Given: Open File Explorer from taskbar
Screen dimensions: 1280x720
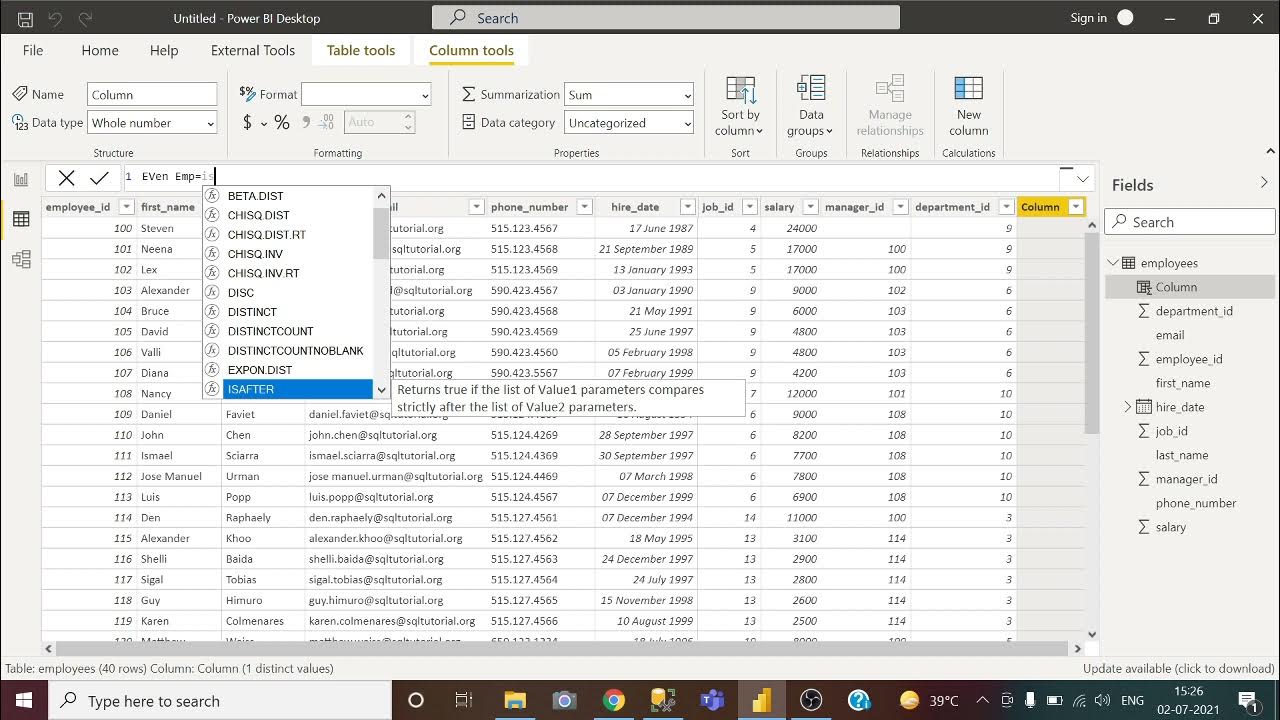Looking at the screenshot, I should pyautogui.click(x=514, y=700).
